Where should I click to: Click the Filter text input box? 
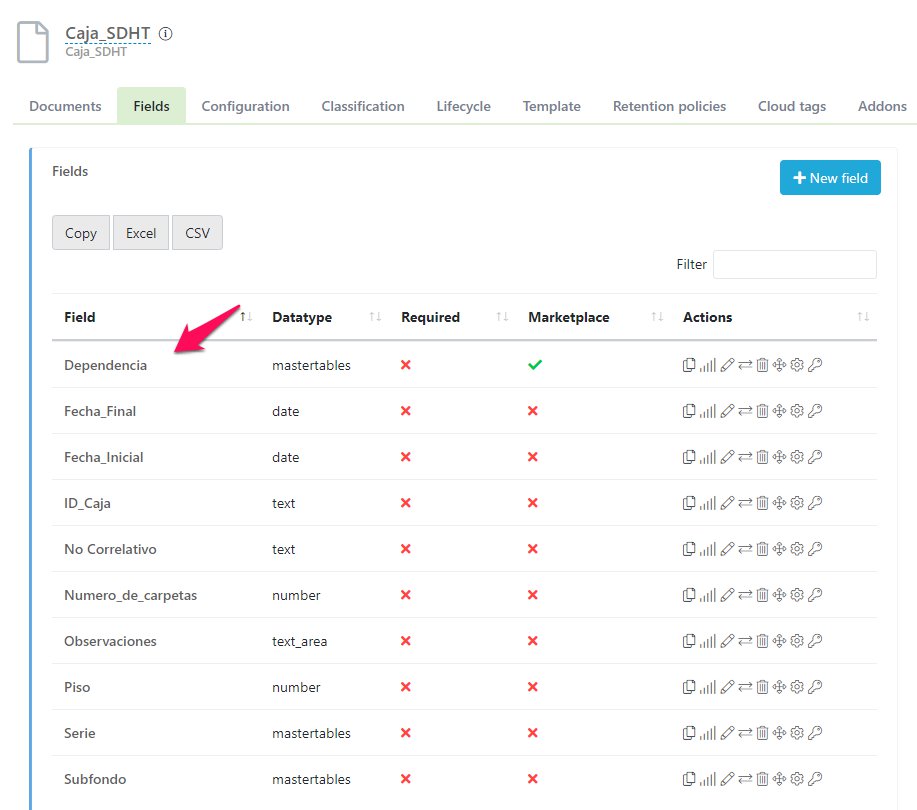tap(794, 264)
